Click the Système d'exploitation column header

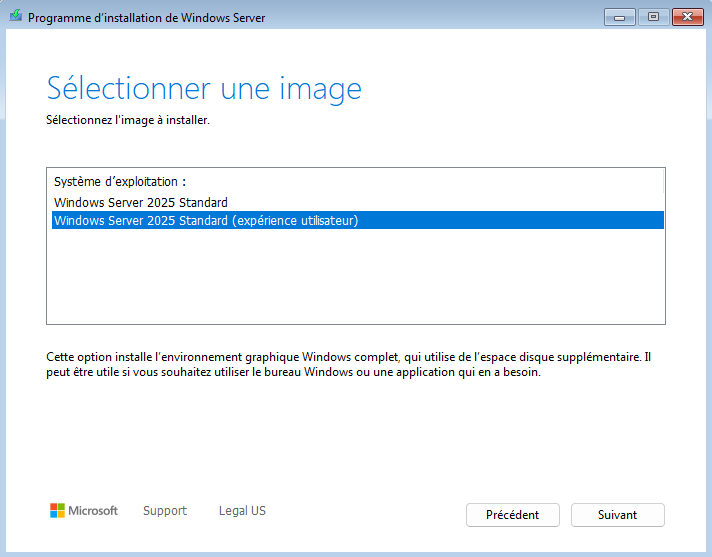120,182
